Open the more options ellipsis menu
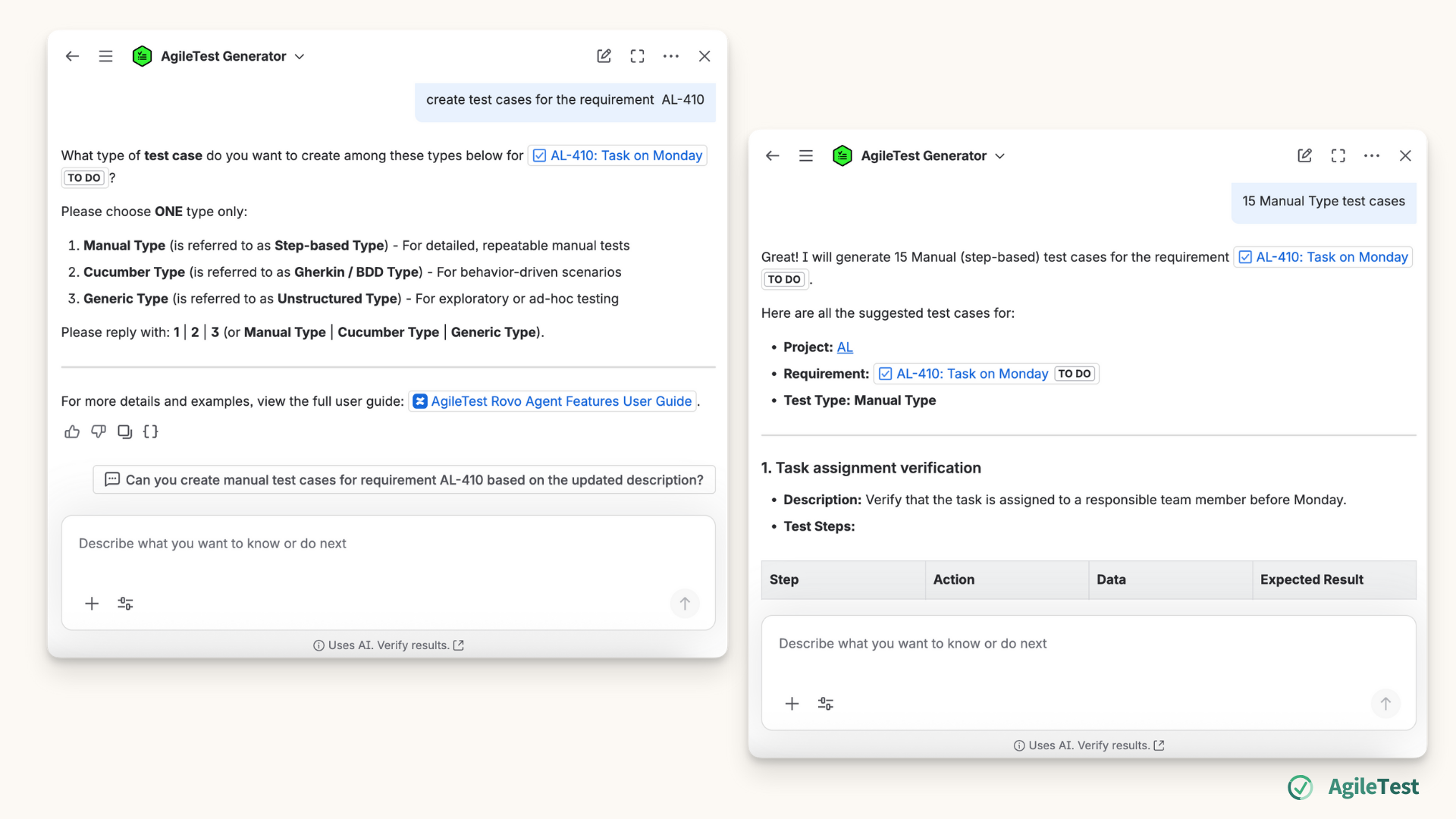 coord(671,55)
